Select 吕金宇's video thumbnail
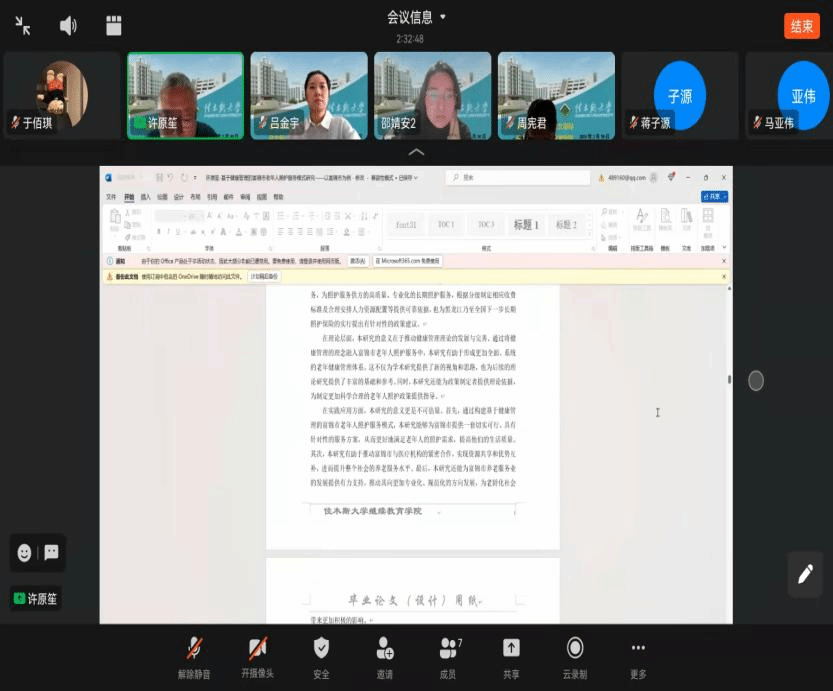 (308, 95)
